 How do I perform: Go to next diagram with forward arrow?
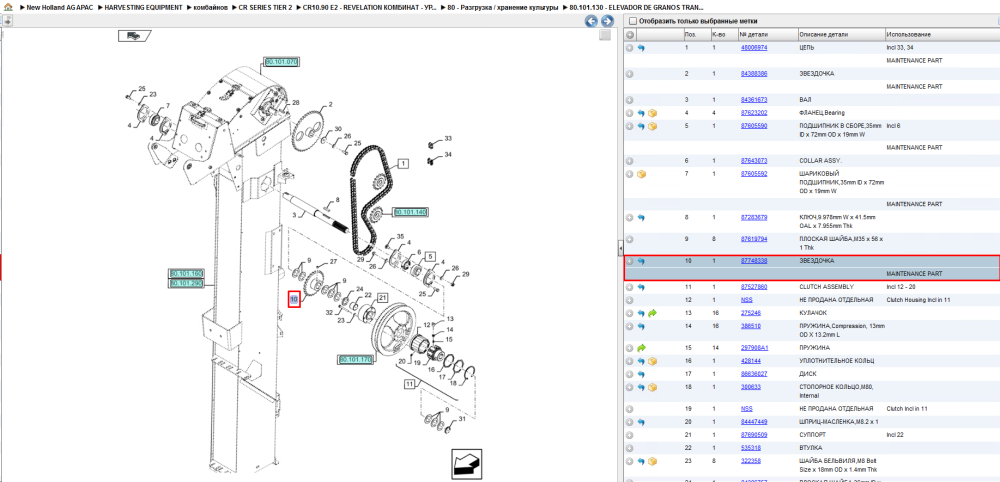point(607,21)
